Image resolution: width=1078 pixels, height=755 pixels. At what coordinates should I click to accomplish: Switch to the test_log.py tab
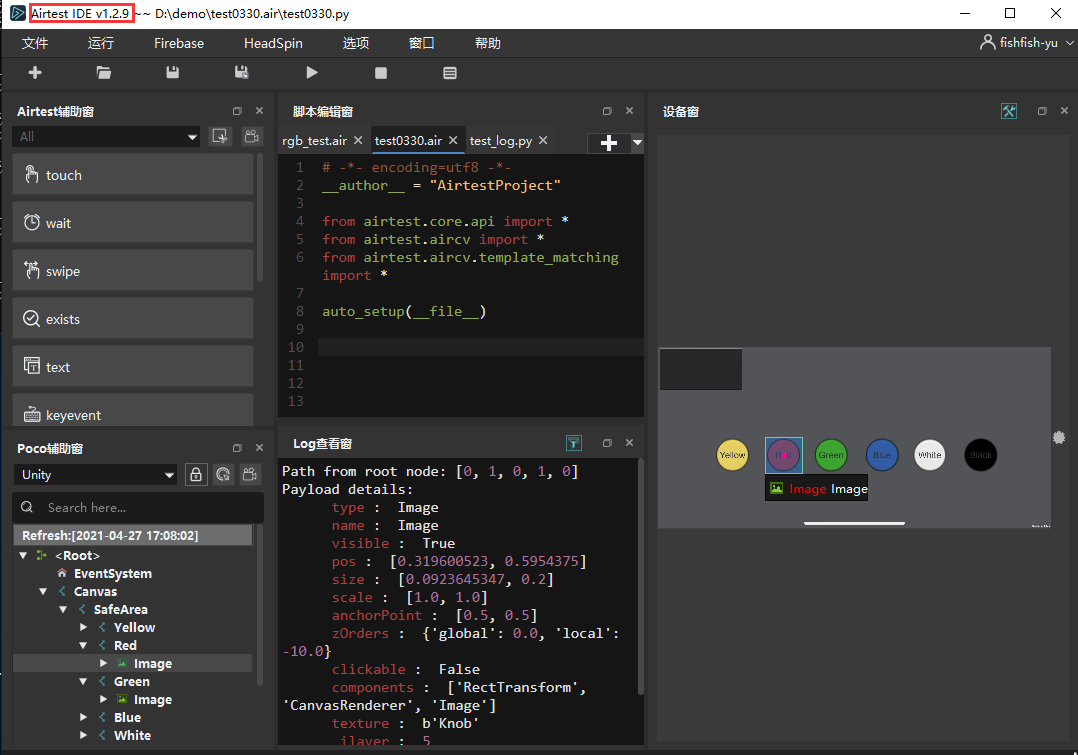(500, 140)
